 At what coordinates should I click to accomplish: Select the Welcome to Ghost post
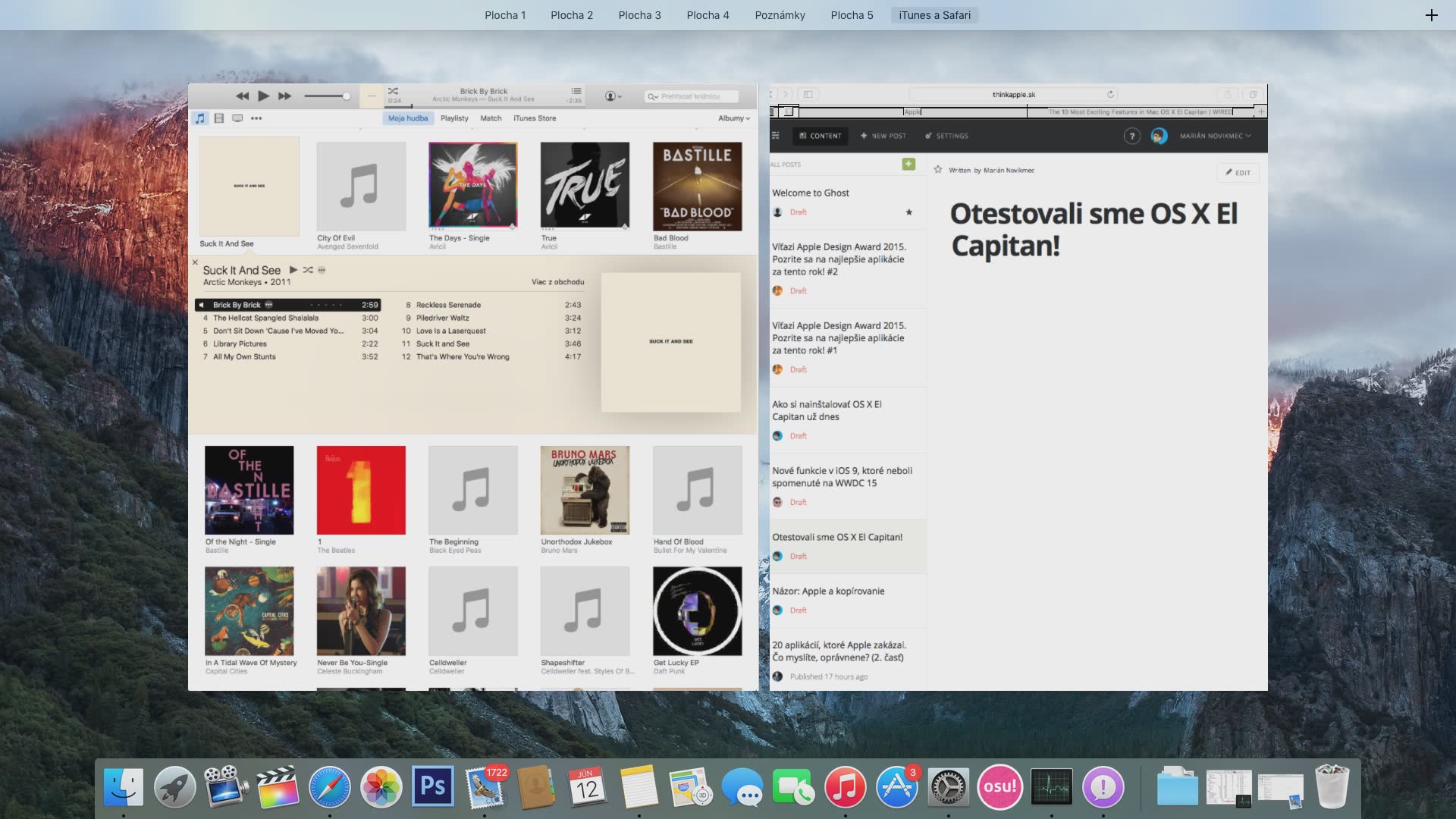848,202
